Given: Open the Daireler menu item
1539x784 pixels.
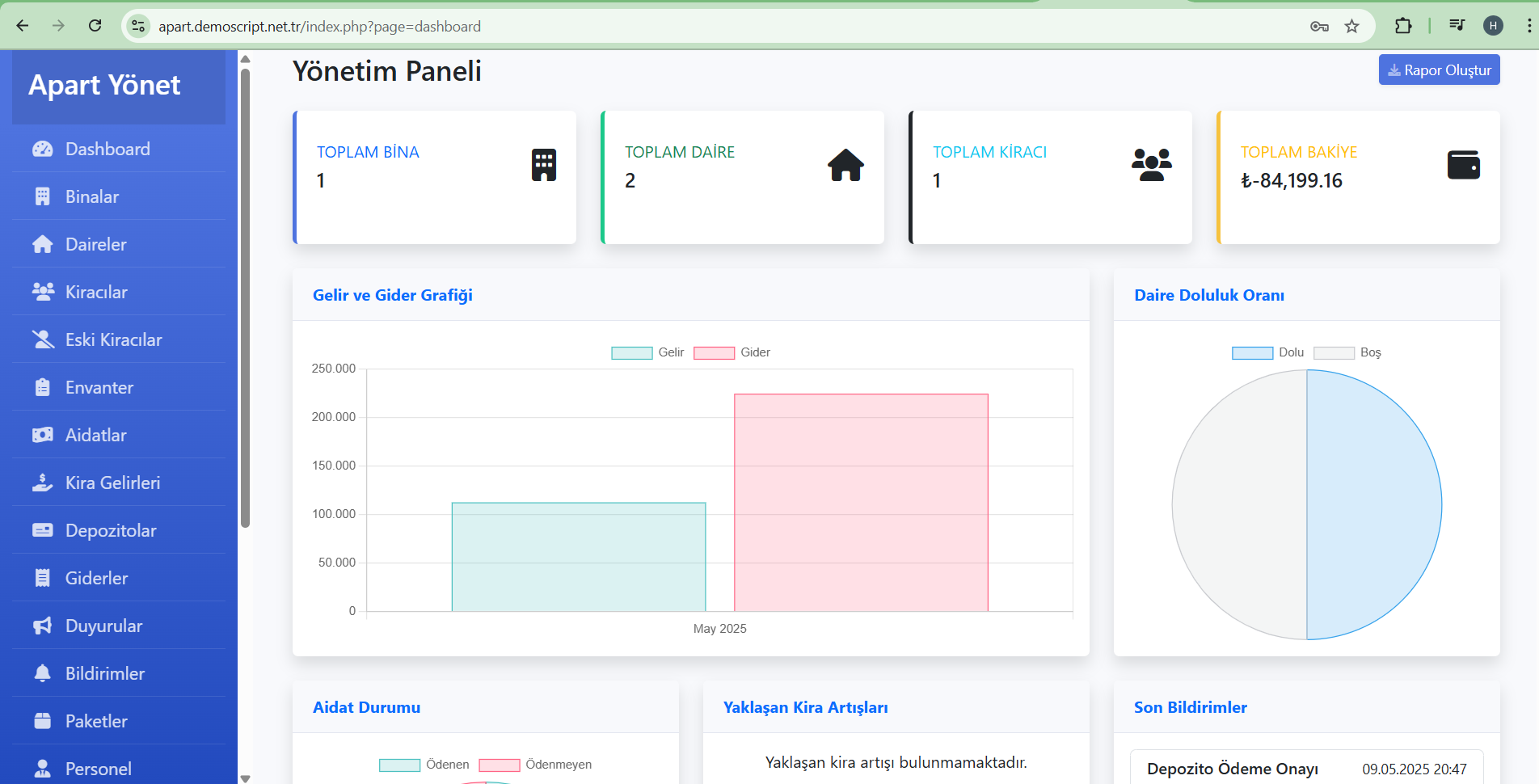Looking at the screenshot, I should click(x=95, y=245).
